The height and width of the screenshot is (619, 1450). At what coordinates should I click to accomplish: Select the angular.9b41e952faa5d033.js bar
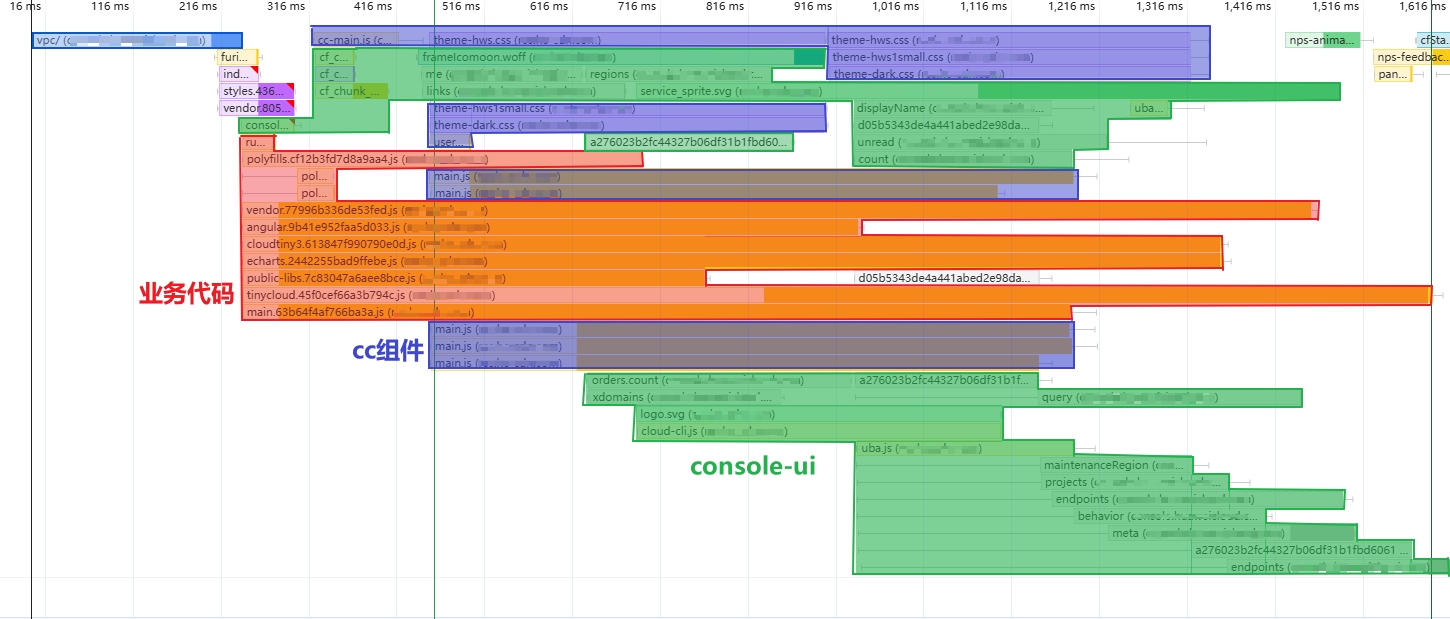[x=551, y=227]
